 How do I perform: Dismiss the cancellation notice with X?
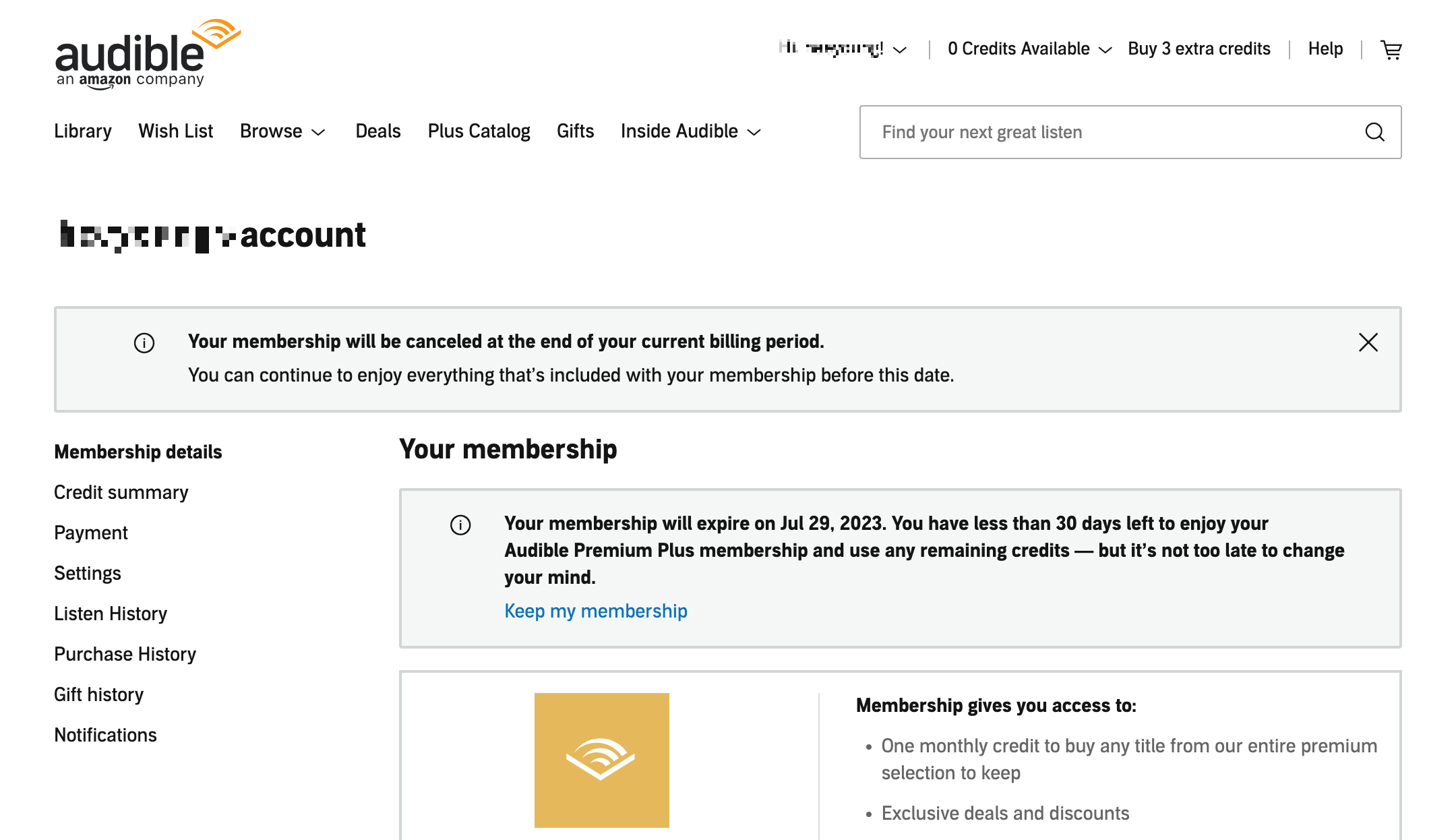(1368, 342)
